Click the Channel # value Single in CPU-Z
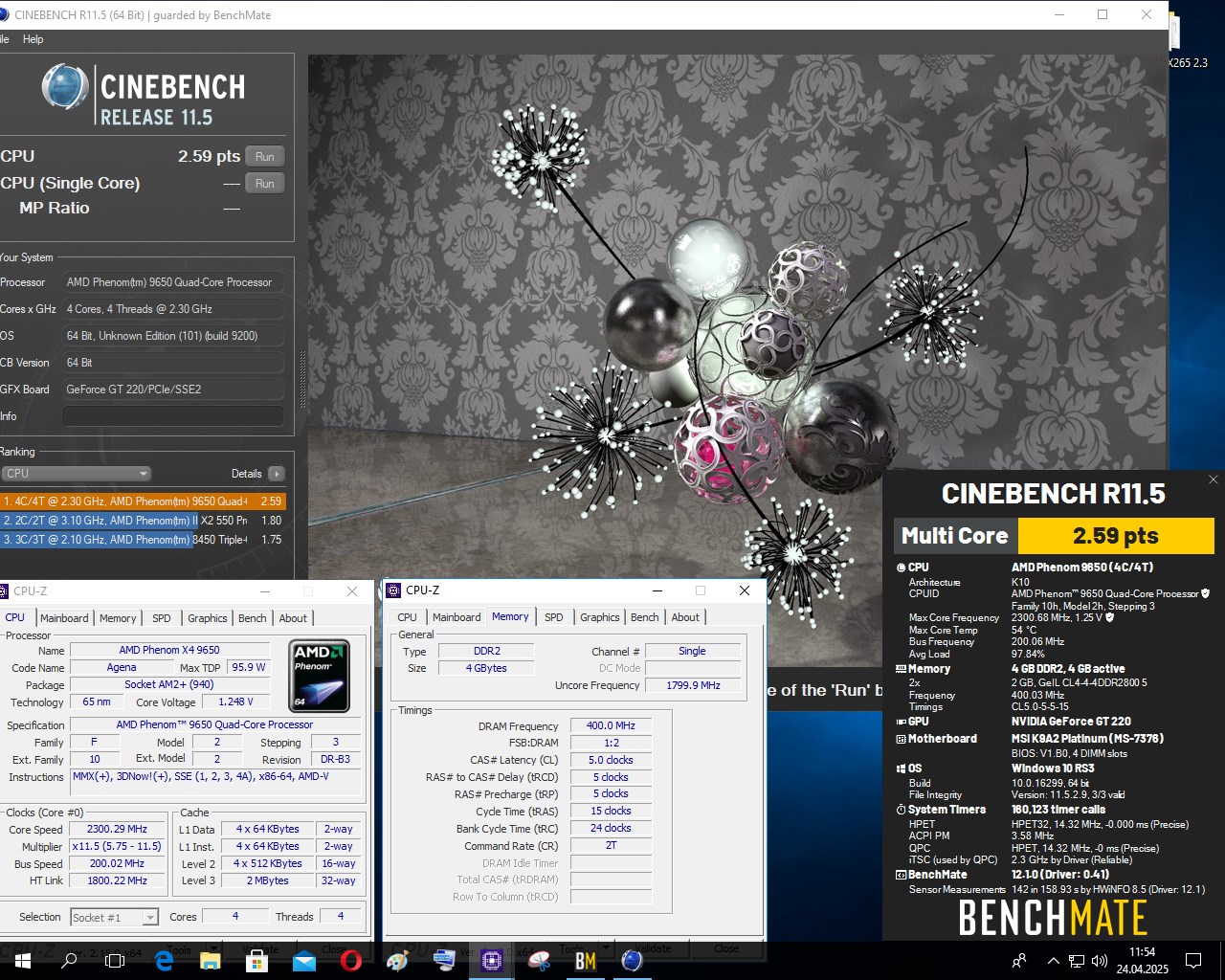The image size is (1225, 980). pos(693,651)
